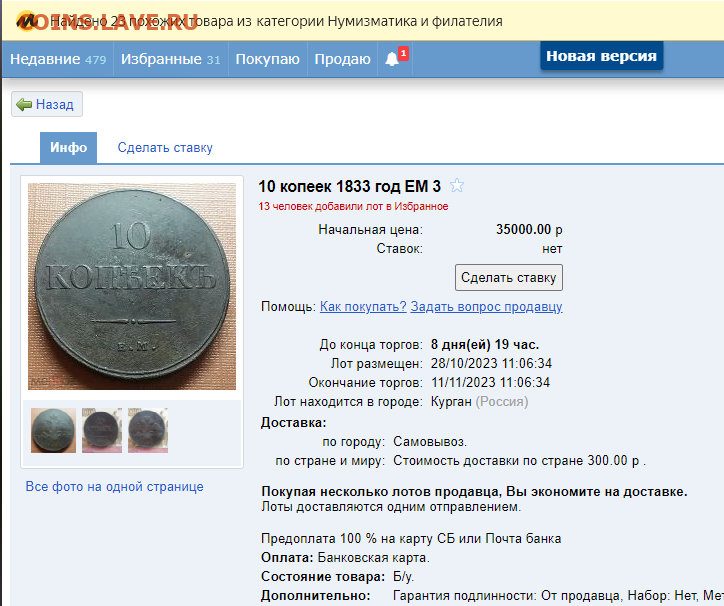Switch to the Сделать ставку tab

pyautogui.click(x=165, y=147)
